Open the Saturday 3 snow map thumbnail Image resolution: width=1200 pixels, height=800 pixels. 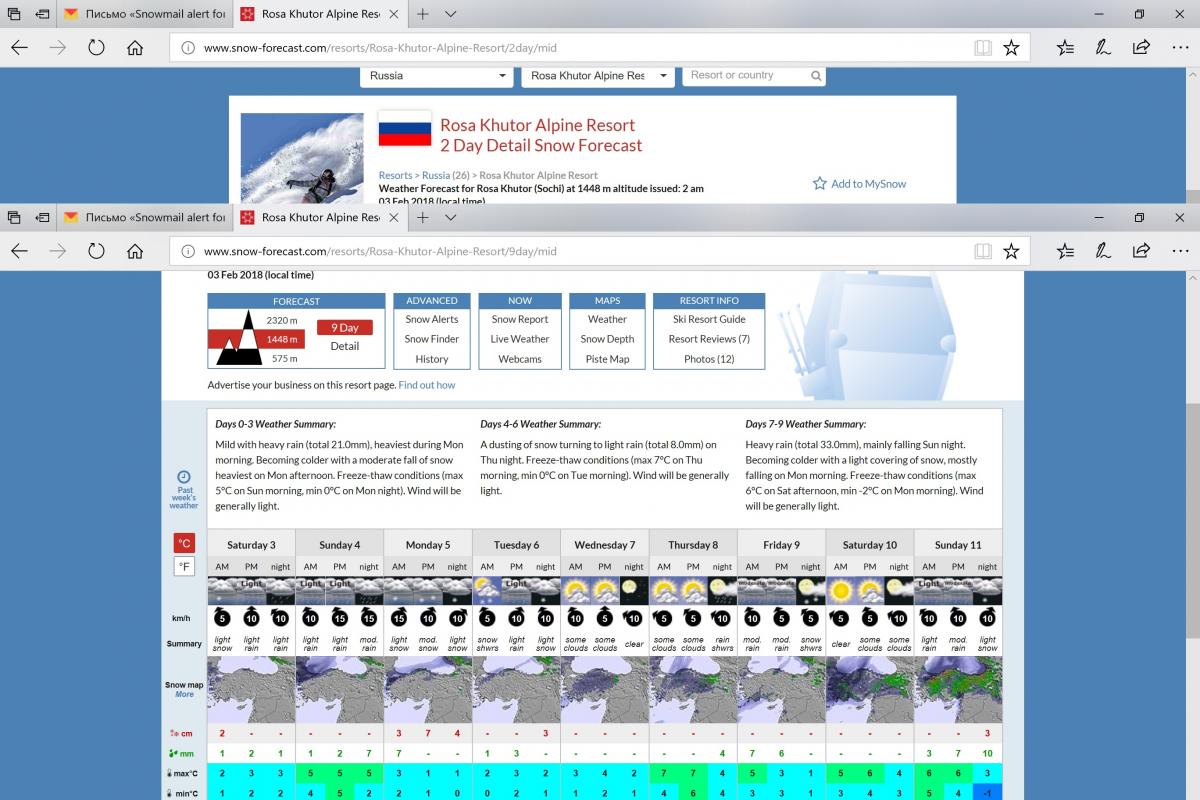pyautogui.click(x=251, y=689)
